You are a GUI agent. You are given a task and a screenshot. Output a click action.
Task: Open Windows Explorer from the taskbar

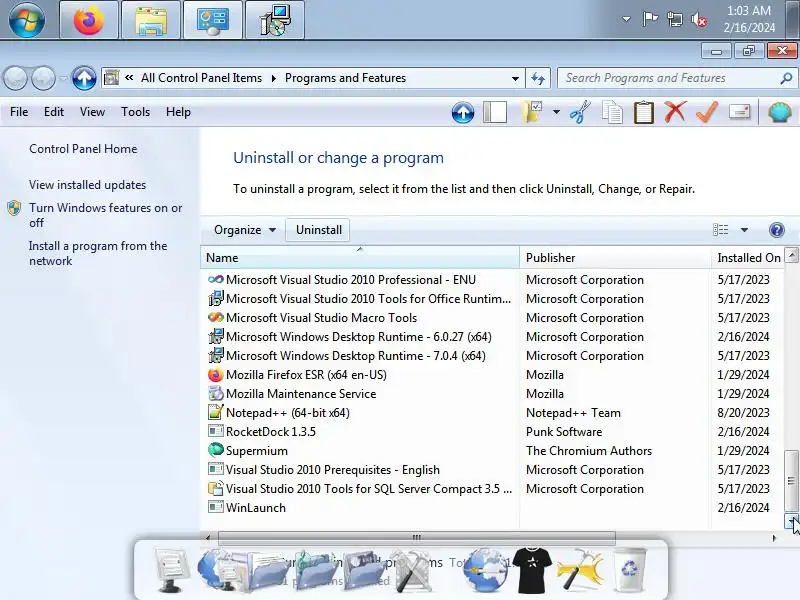tap(151, 20)
